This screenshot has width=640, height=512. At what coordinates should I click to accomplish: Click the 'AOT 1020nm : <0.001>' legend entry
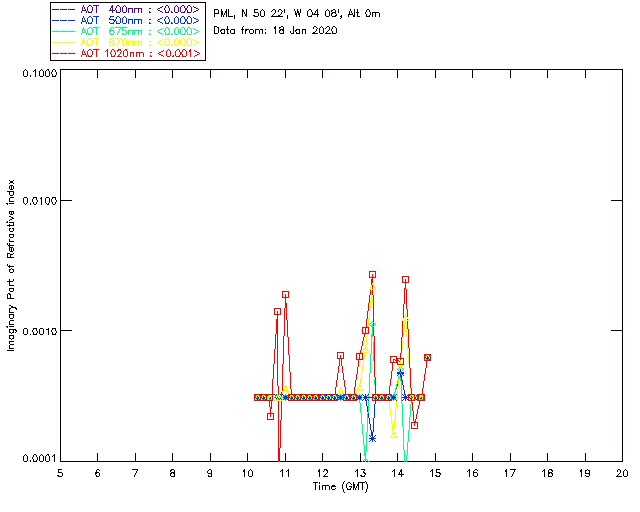click(128, 53)
